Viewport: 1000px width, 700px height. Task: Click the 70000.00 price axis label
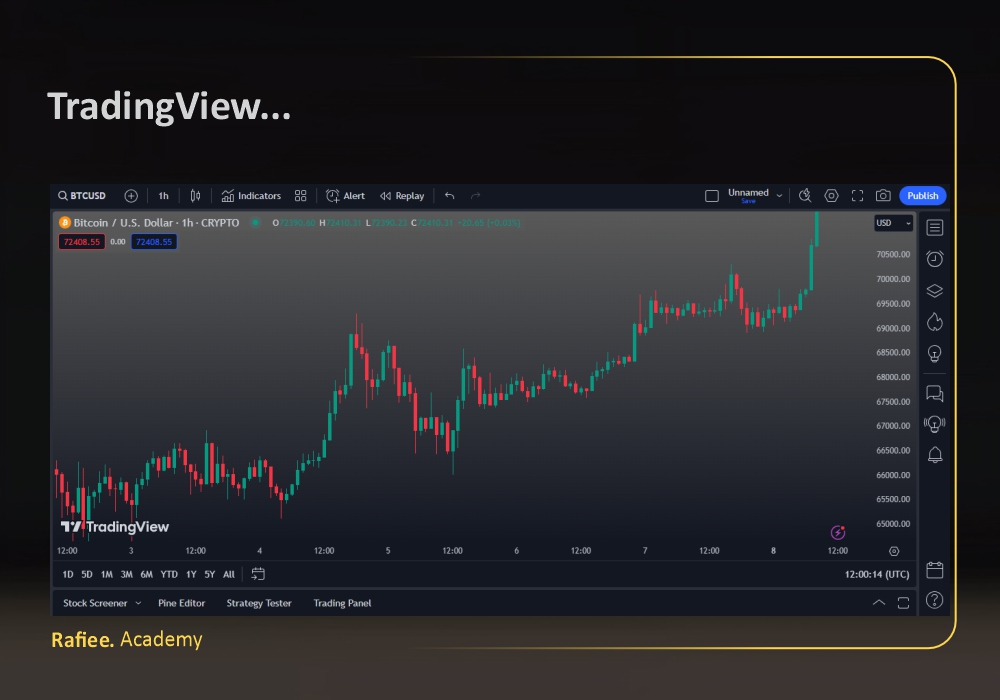[893, 279]
